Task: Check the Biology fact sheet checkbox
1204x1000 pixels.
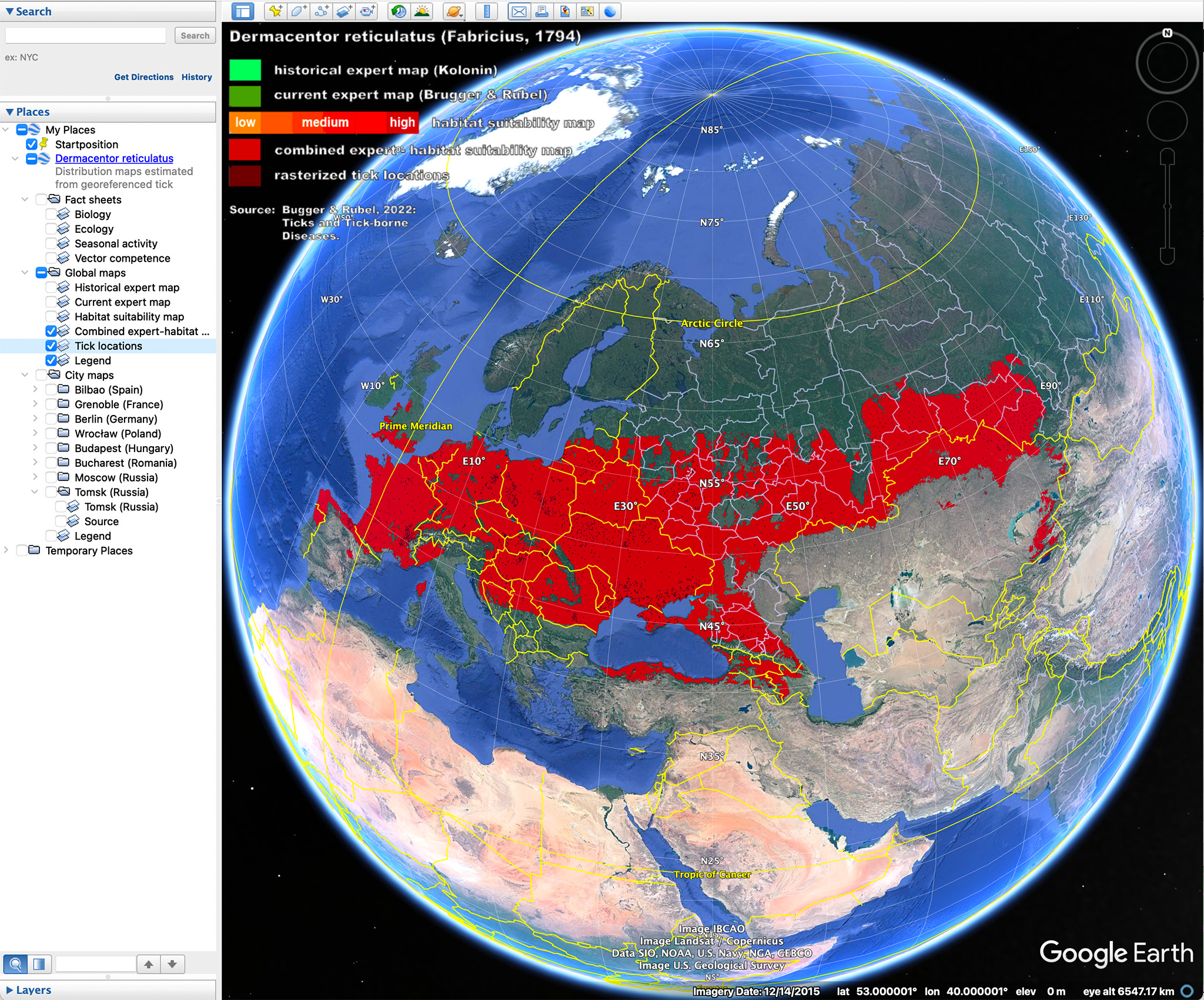Action: (x=51, y=214)
